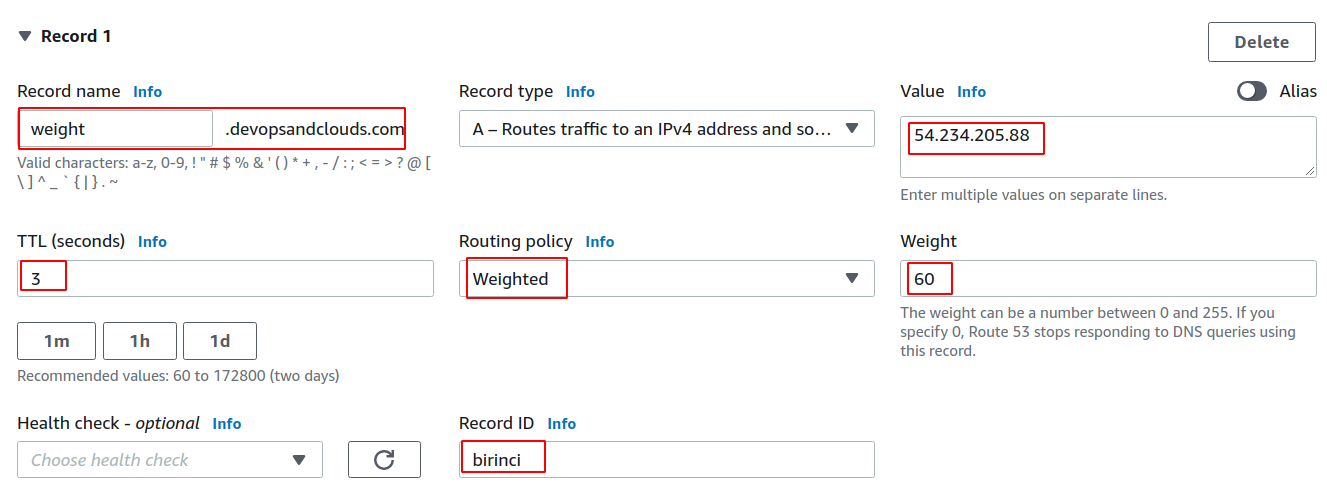Image resolution: width=1327 pixels, height=483 pixels.
Task: Collapse the Record 1 section triangle
Action: pos(25,37)
